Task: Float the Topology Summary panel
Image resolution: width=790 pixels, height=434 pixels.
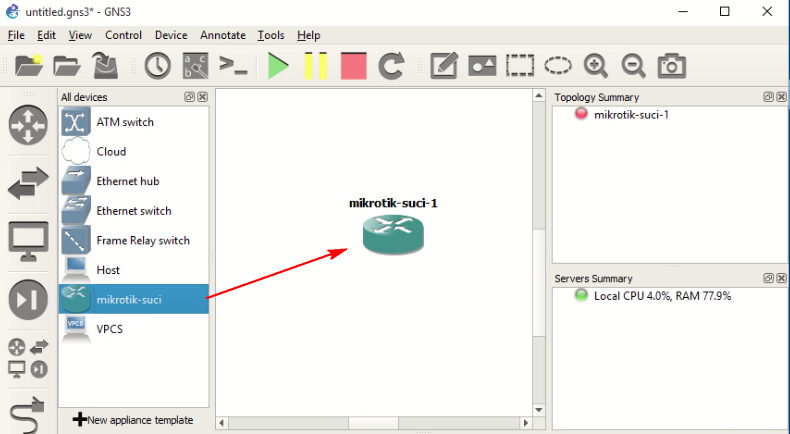Action: tap(768, 97)
